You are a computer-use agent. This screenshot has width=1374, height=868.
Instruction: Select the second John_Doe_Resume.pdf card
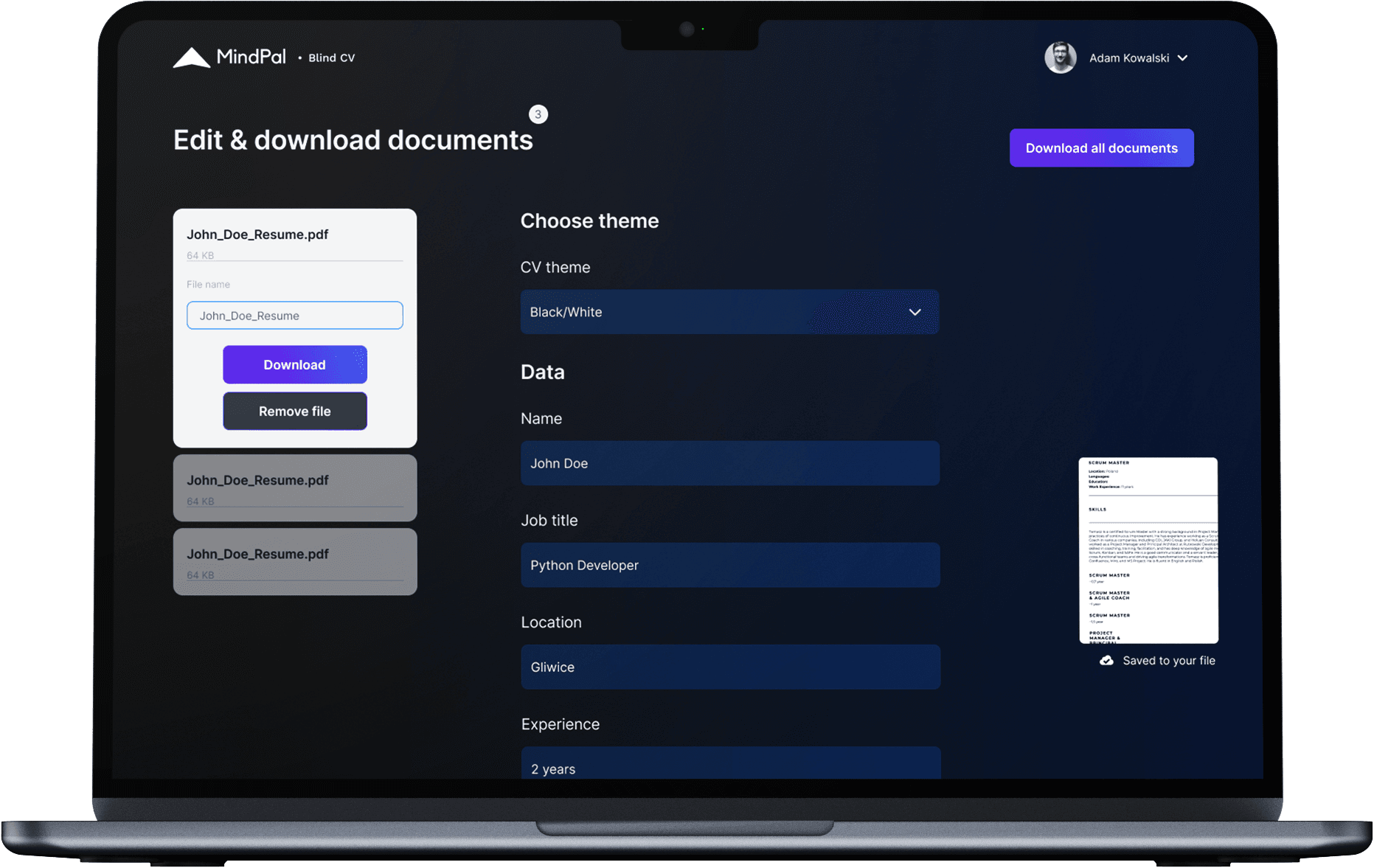(x=294, y=488)
